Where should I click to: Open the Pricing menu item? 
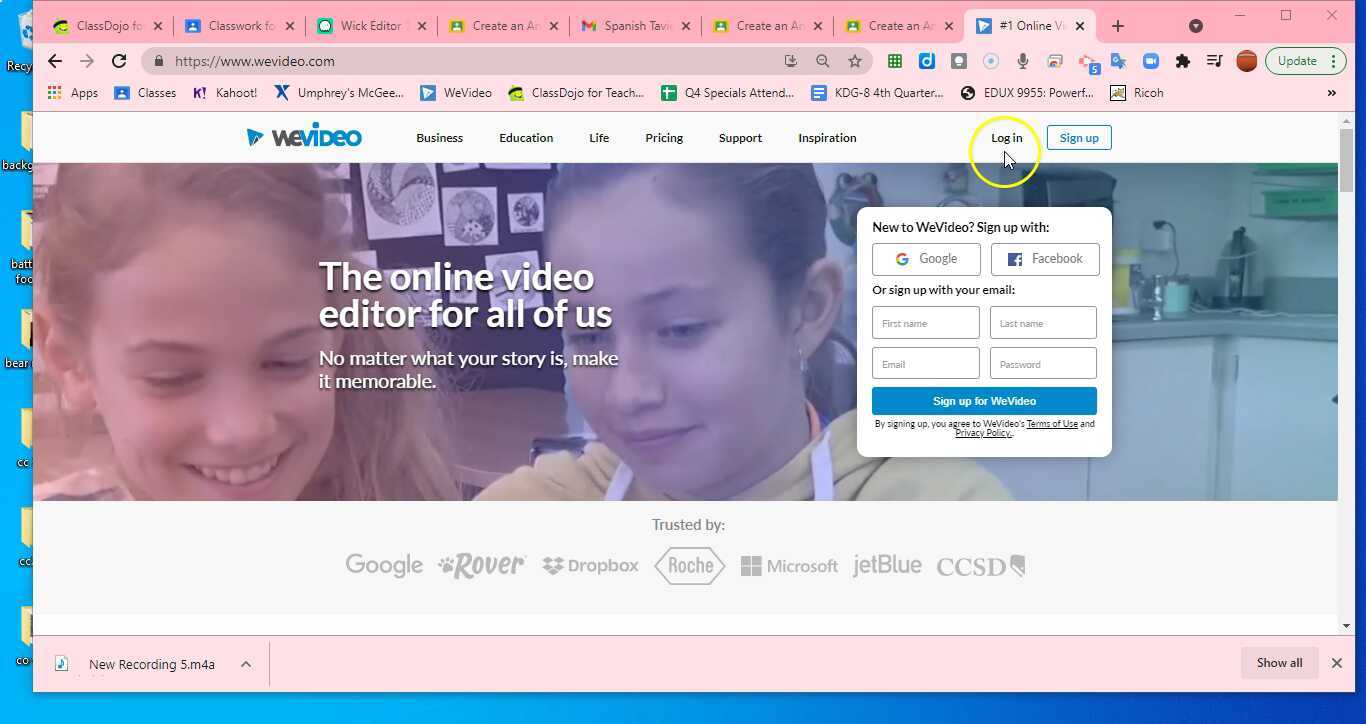(x=664, y=138)
